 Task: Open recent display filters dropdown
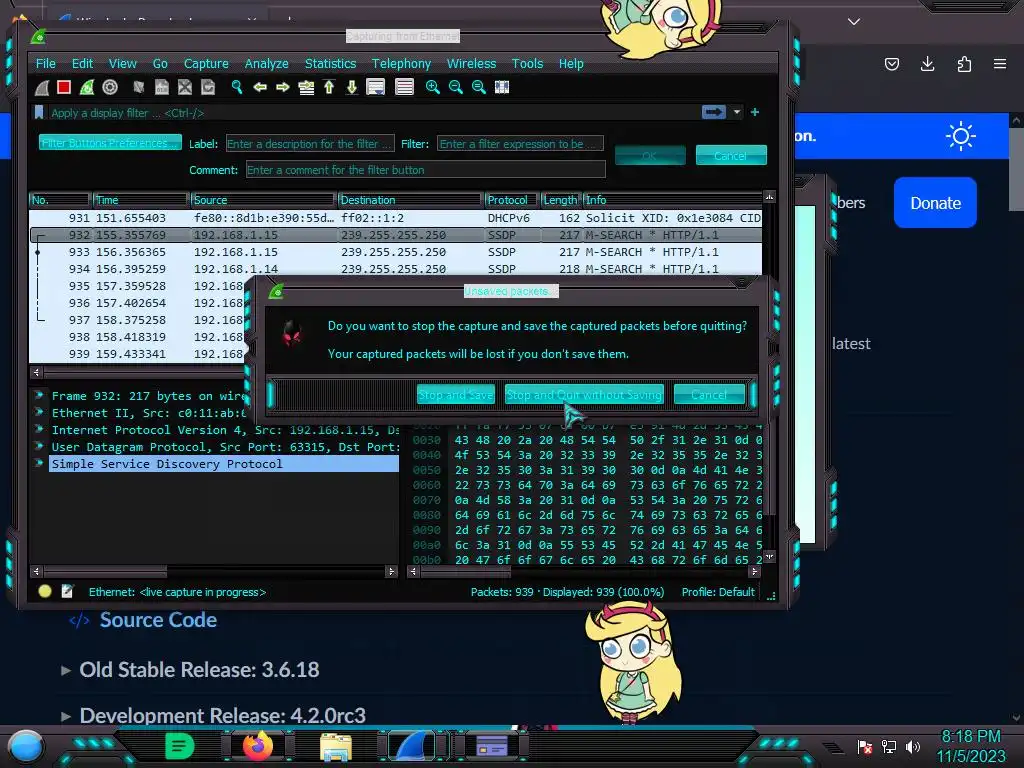click(x=737, y=112)
